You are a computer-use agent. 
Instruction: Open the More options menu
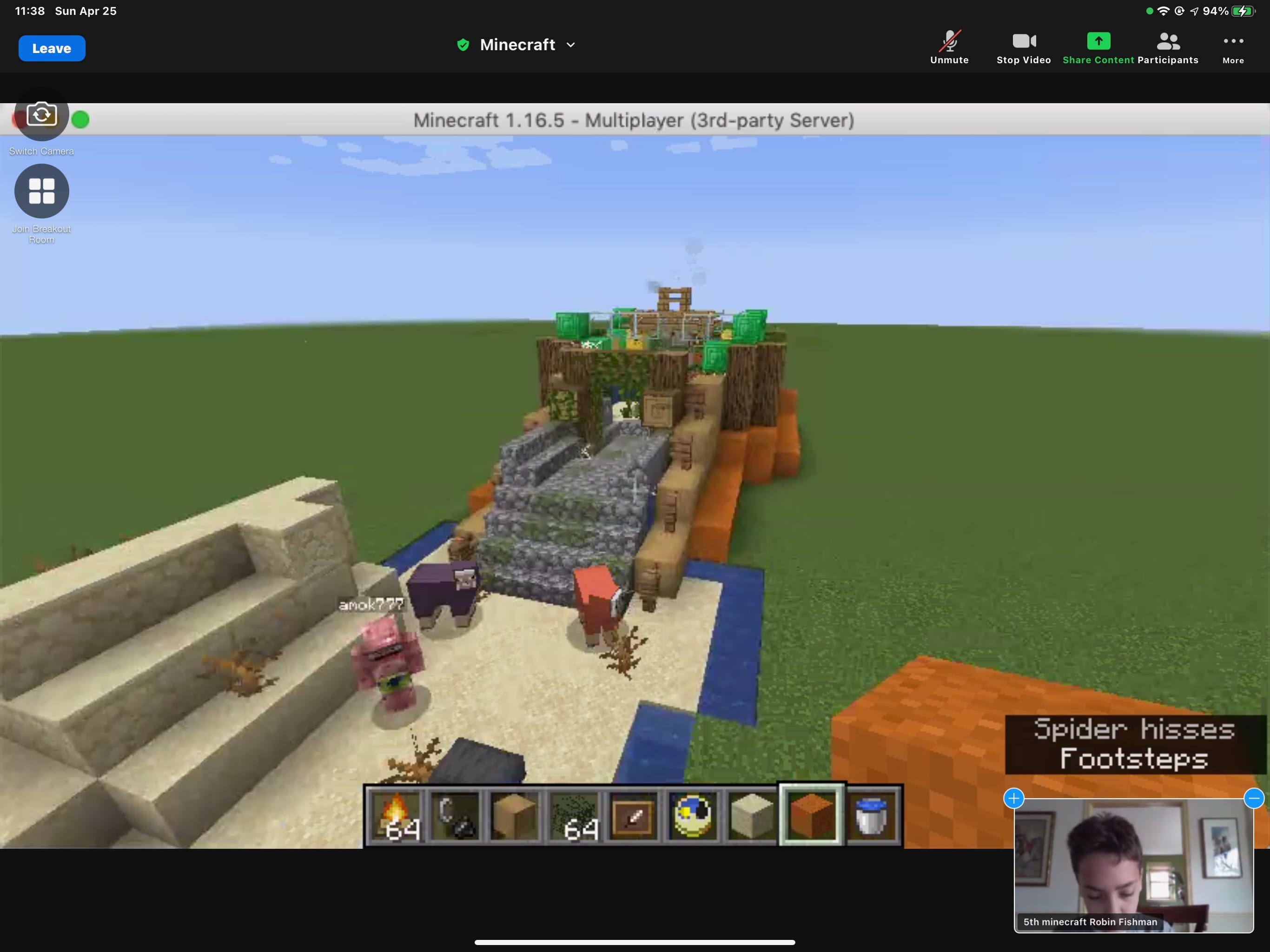click(x=1233, y=48)
